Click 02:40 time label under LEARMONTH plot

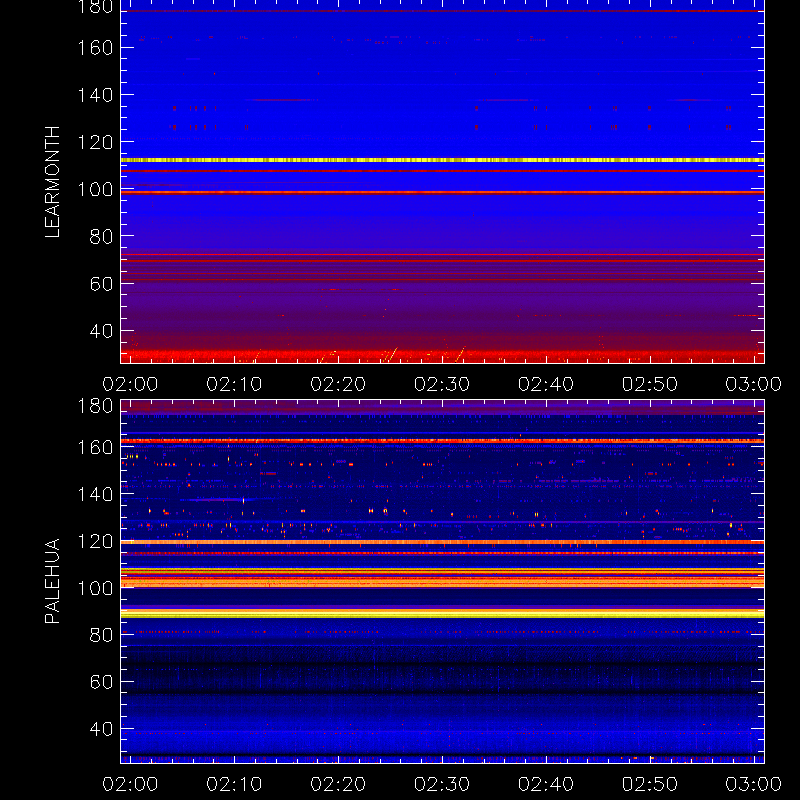[x=546, y=384]
